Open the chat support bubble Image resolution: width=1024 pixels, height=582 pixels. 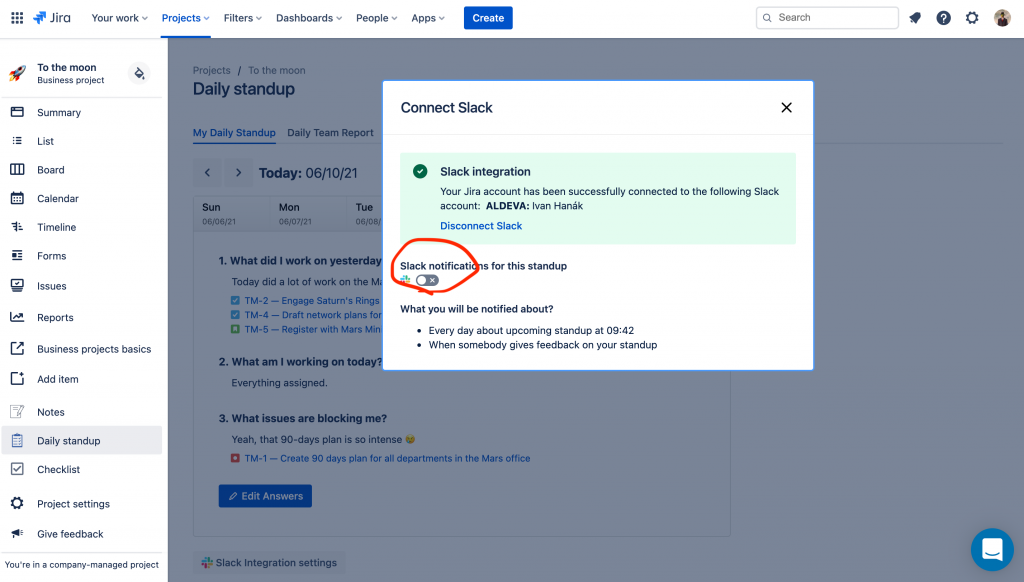coord(992,549)
